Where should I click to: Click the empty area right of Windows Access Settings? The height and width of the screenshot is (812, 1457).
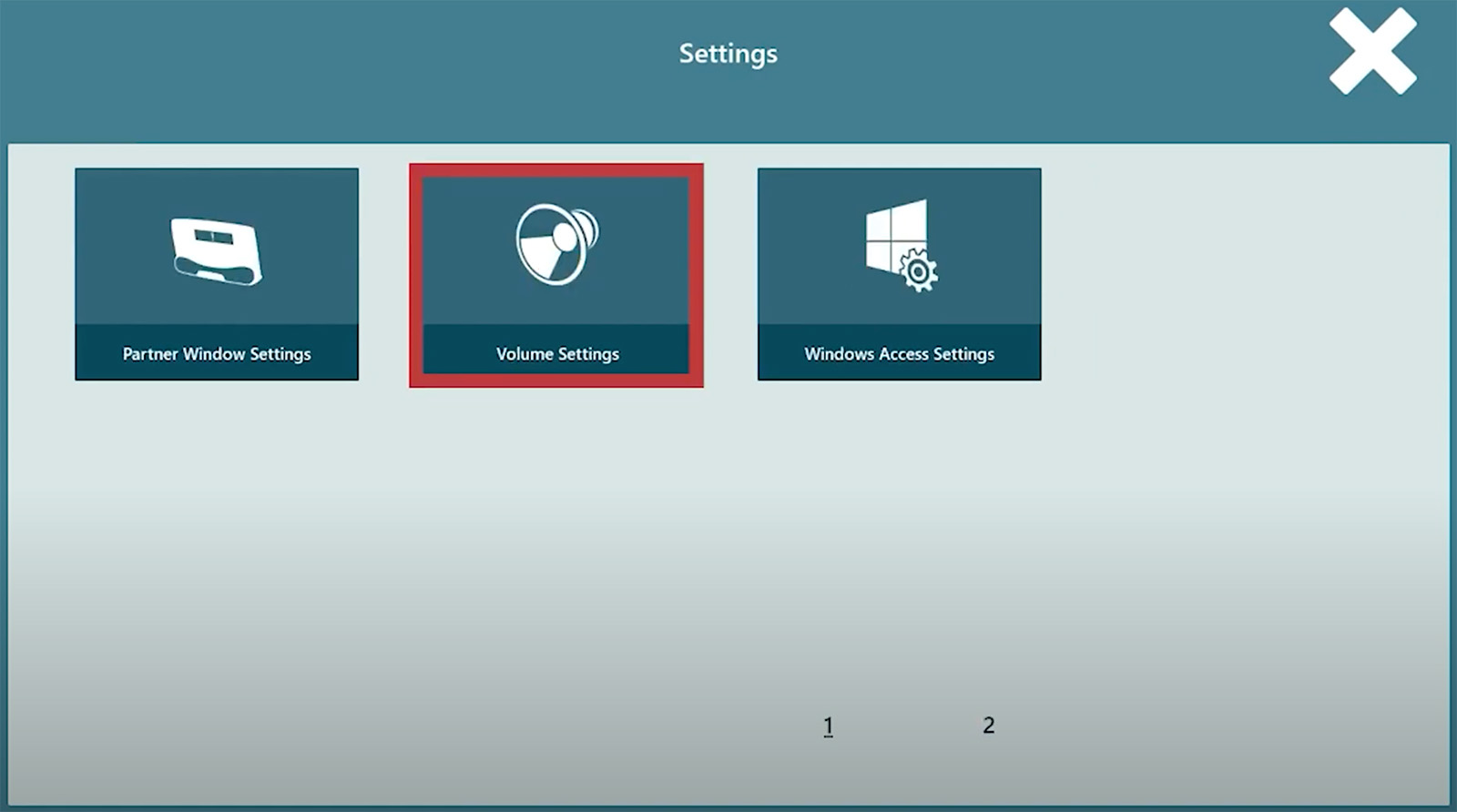pos(1238,273)
